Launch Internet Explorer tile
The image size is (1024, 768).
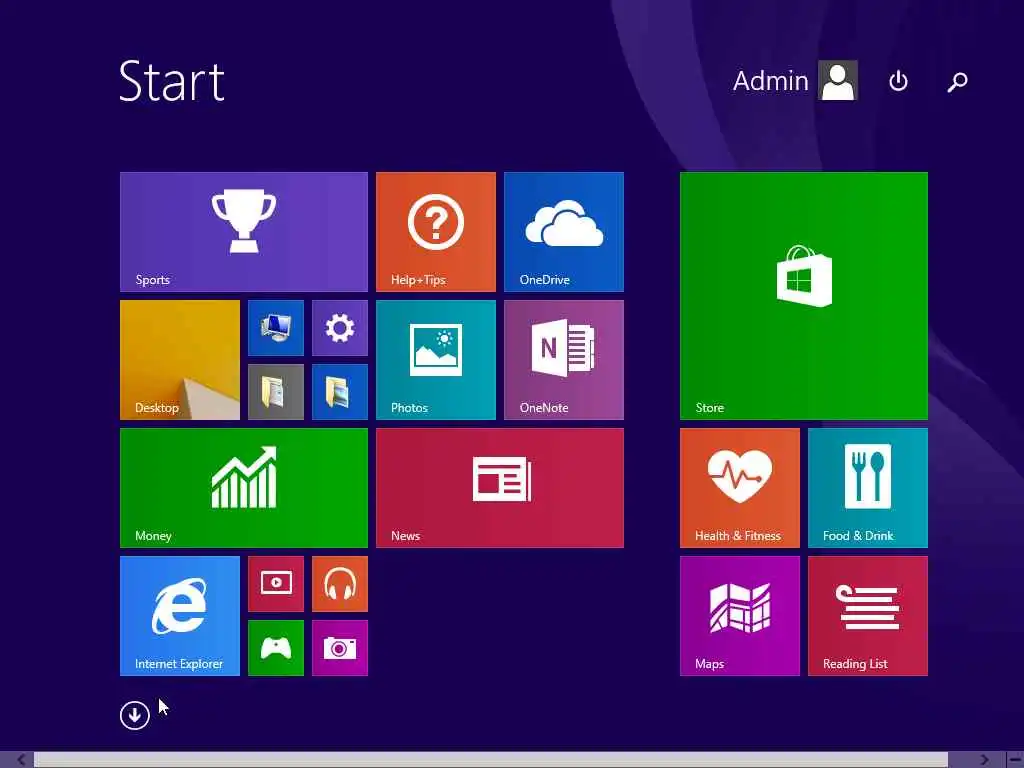tap(180, 616)
